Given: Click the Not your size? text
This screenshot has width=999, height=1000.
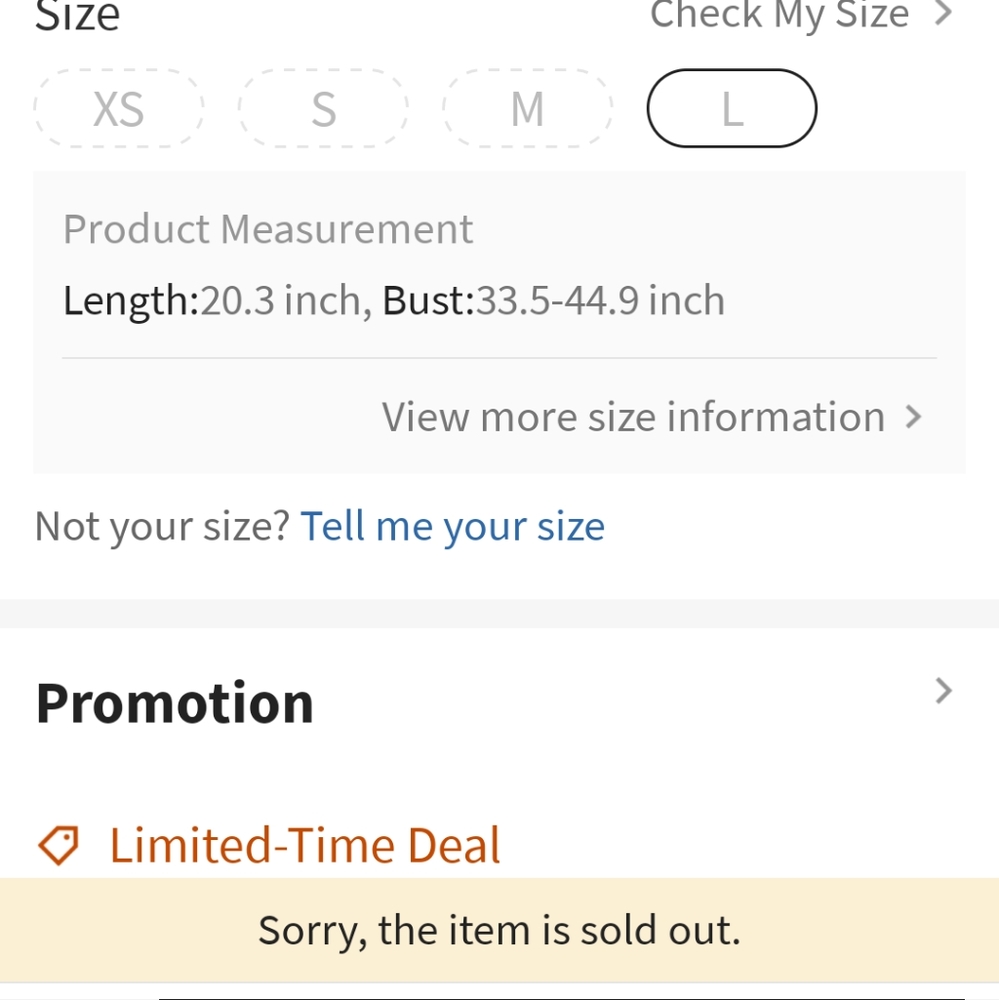Looking at the screenshot, I should click(x=163, y=527).
